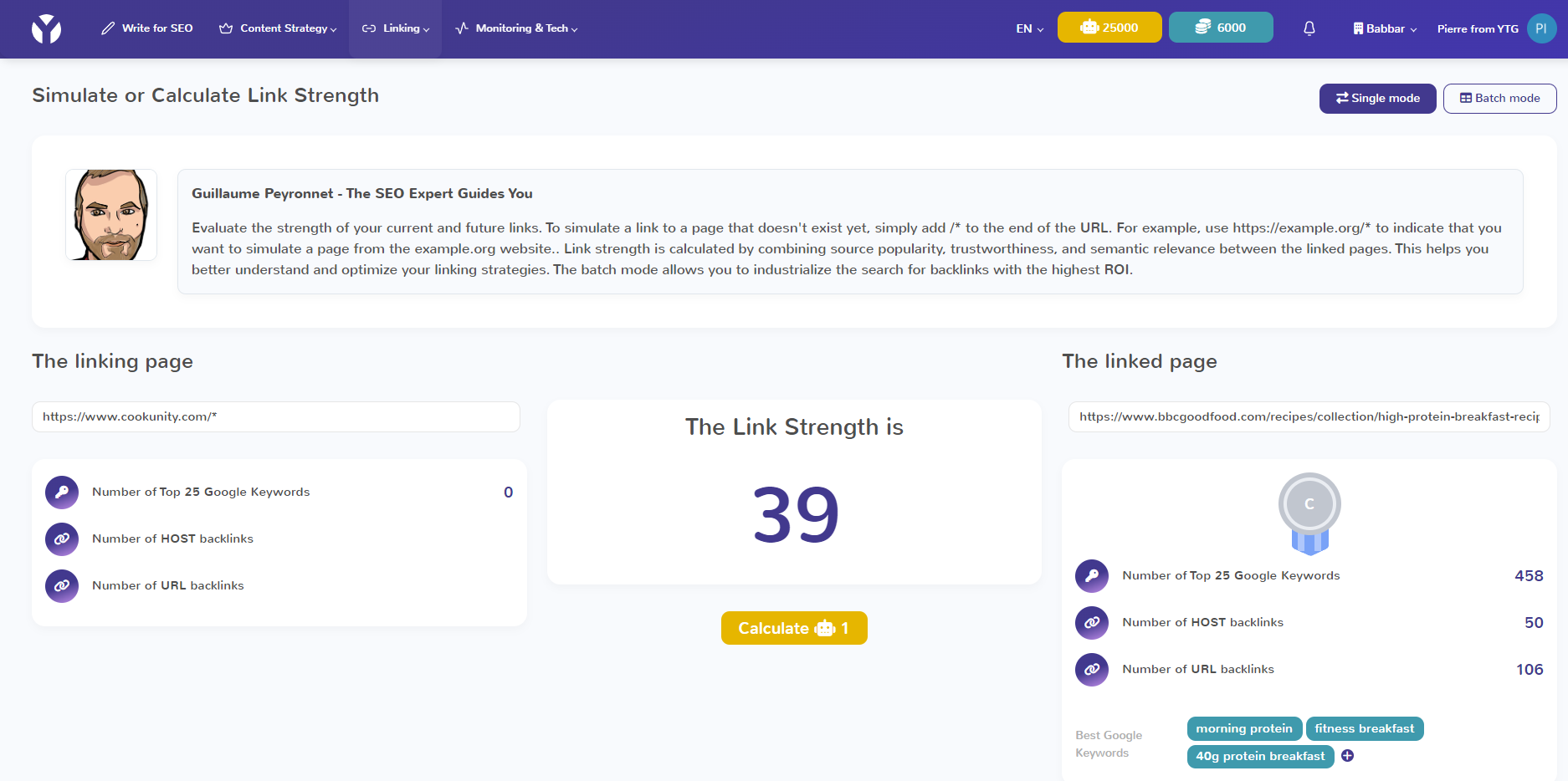The height and width of the screenshot is (781, 1568).
Task: Click the link icon for linking page URL backlinks
Action: click(x=62, y=586)
